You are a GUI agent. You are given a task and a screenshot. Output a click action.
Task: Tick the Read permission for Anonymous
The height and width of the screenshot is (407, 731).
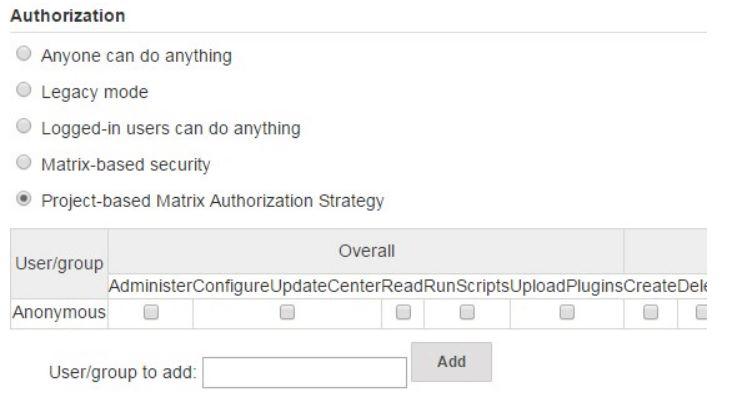click(x=403, y=313)
